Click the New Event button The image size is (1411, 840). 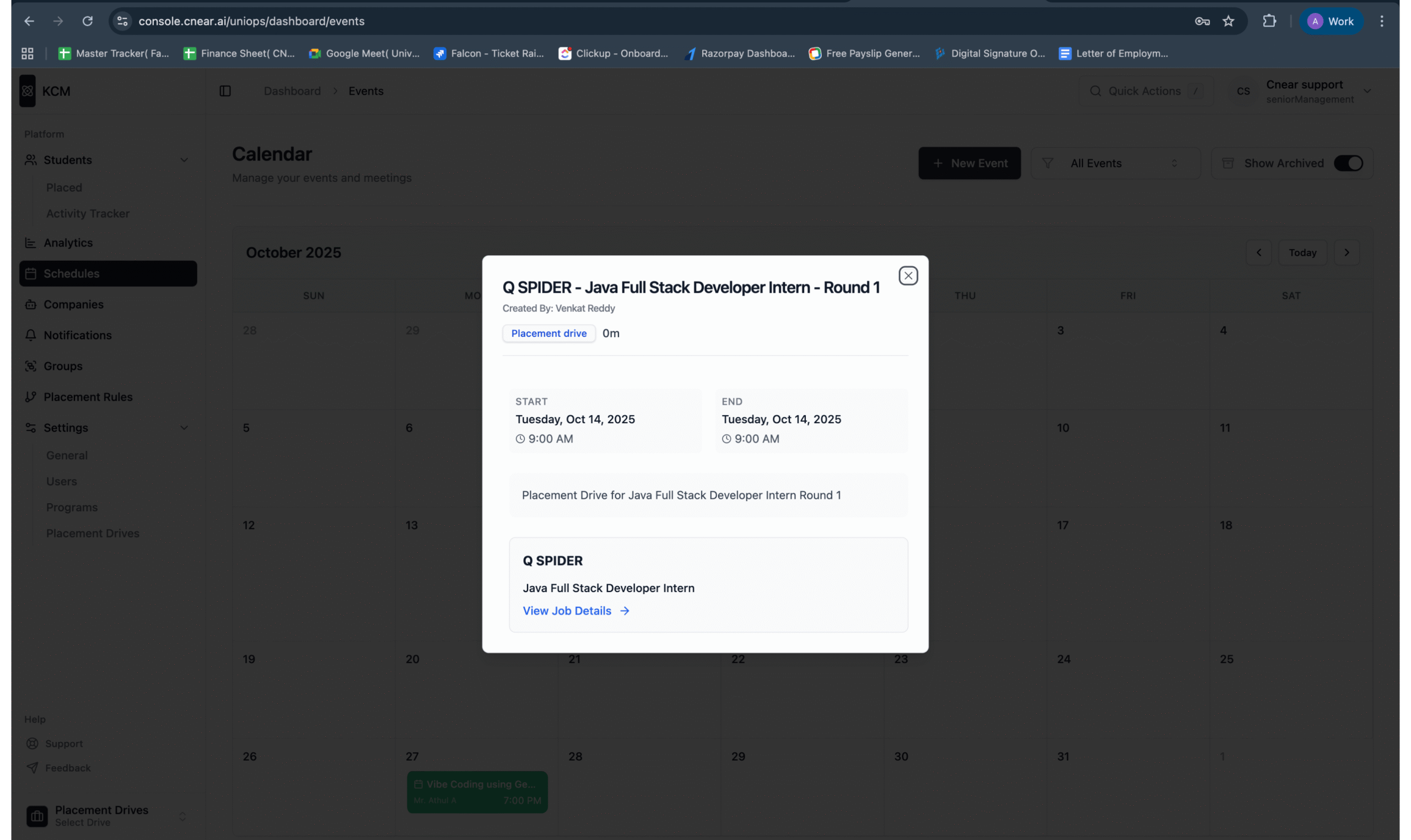pos(969,163)
